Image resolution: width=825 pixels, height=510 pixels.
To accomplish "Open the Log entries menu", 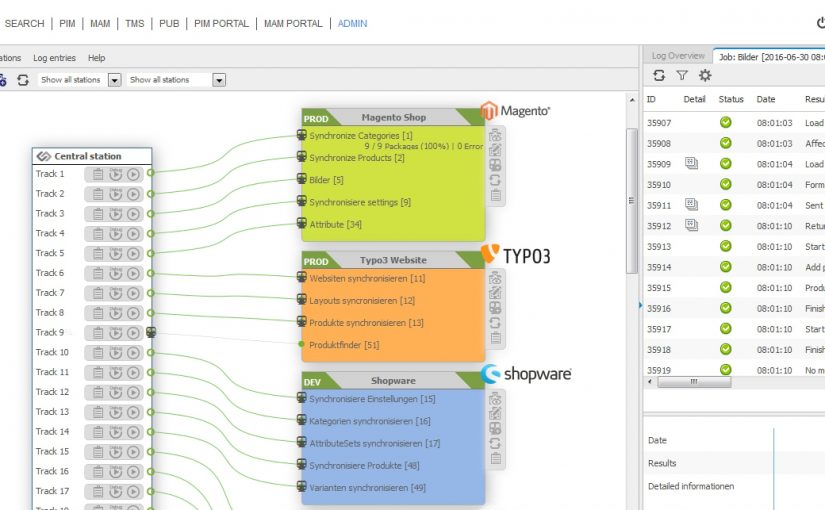I will tap(54, 58).
